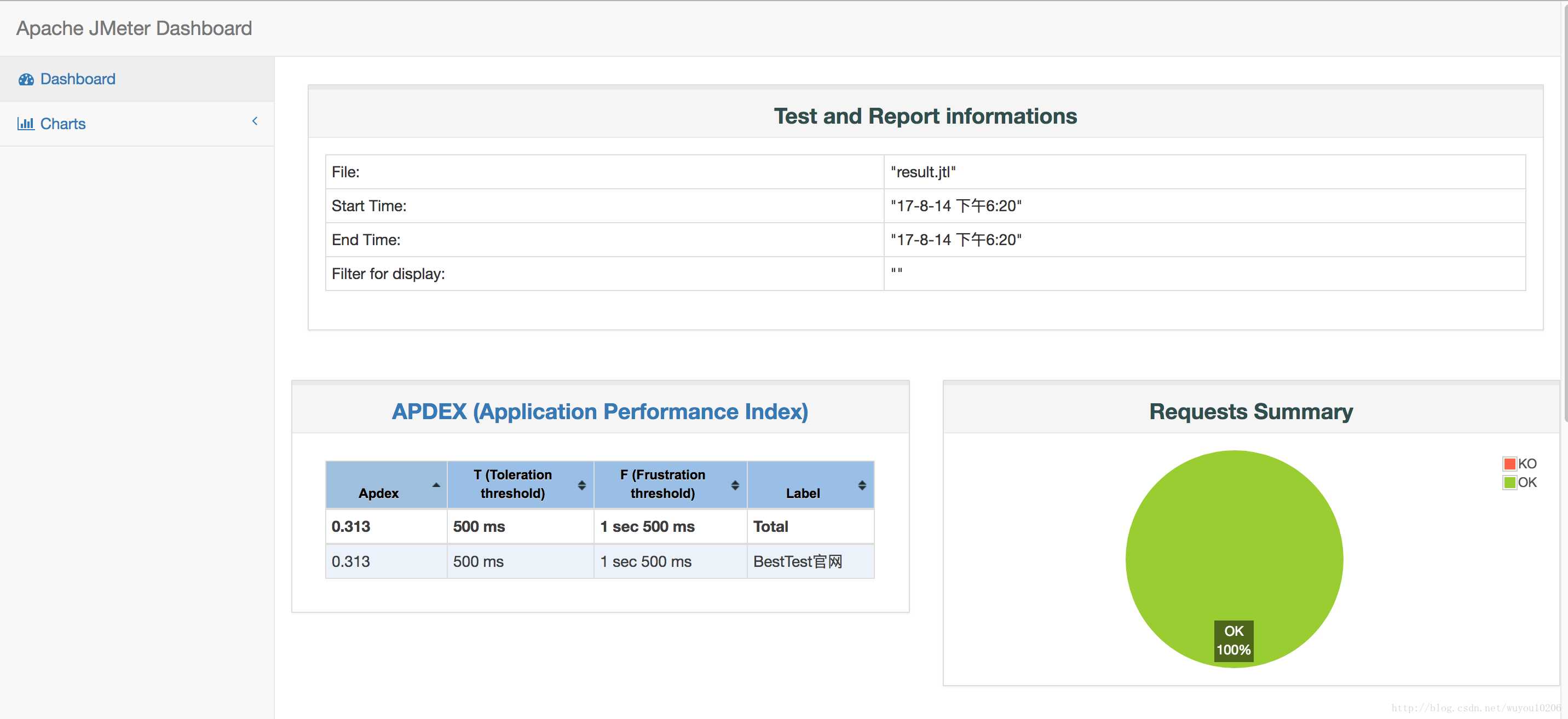Click the OK 100% pie label
This screenshot has width=1568, height=719.
point(1234,641)
